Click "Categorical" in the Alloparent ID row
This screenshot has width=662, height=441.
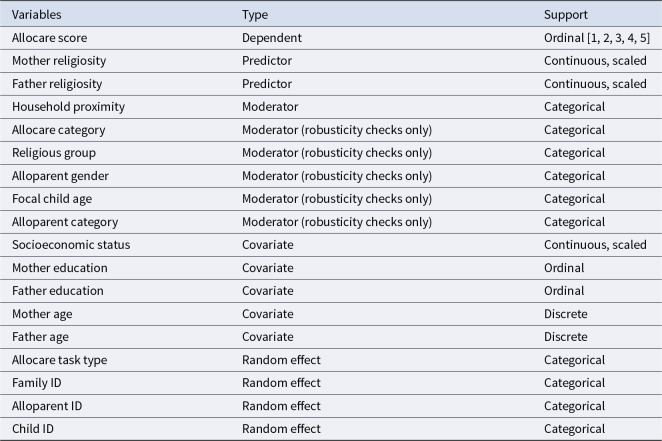[575, 406]
